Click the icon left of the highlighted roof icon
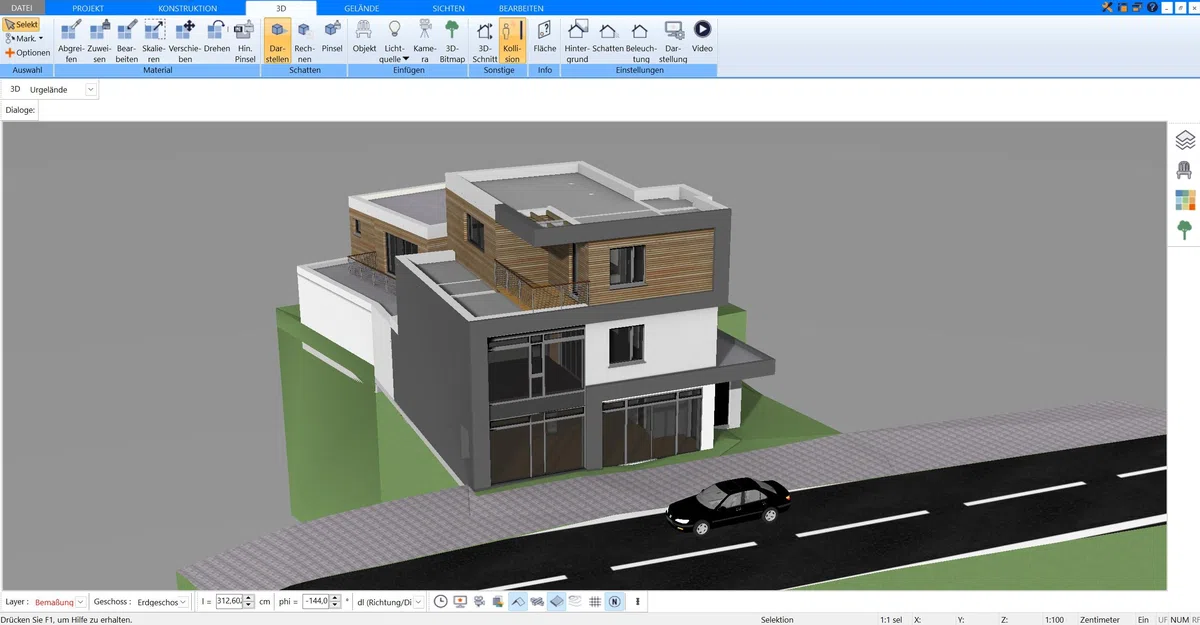The width and height of the screenshot is (1200, 625). pyautogui.click(x=499, y=602)
